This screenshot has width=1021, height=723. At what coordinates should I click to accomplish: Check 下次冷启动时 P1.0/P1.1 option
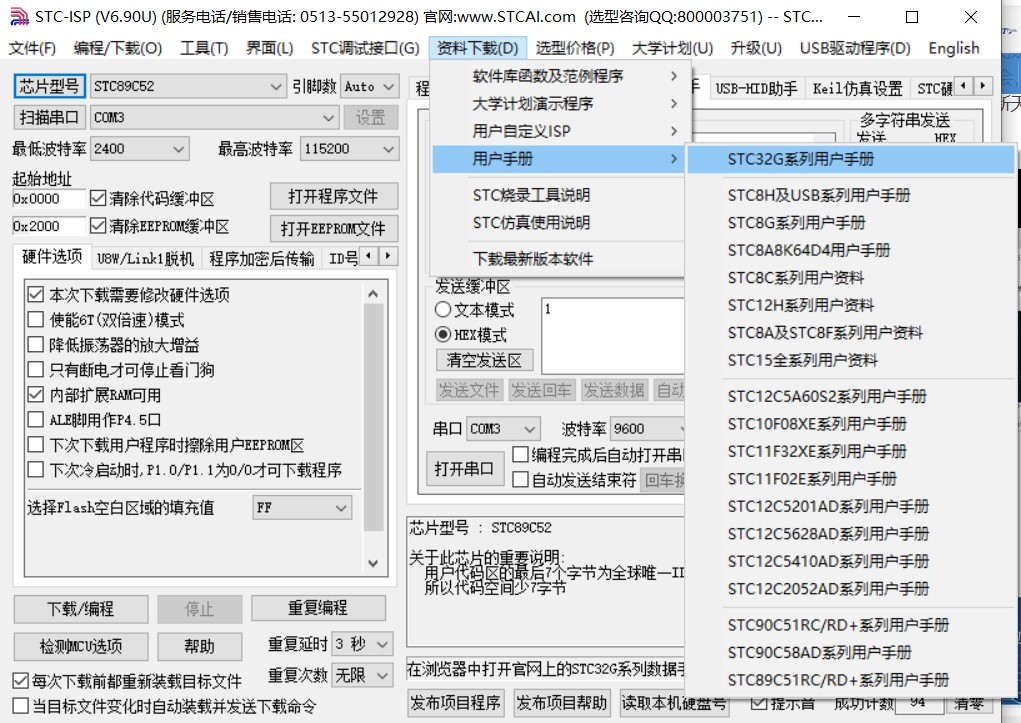click(35, 470)
